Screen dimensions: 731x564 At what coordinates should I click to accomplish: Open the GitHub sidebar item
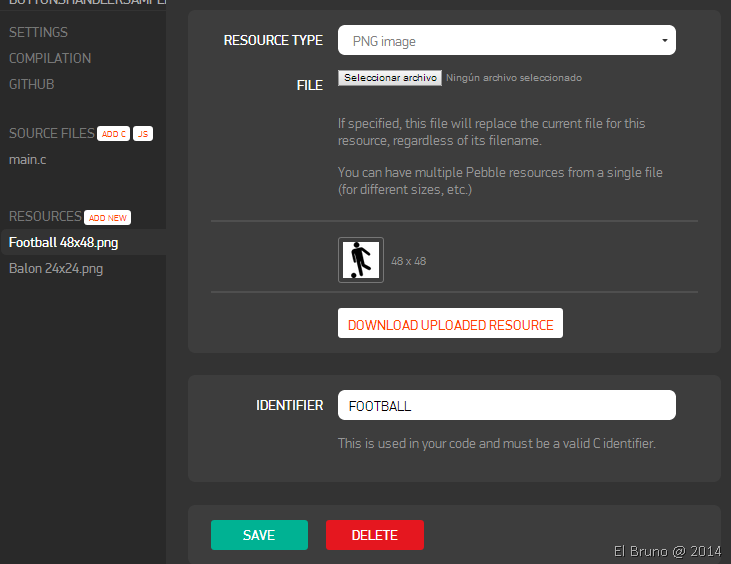pyautogui.click(x=32, y=85)
